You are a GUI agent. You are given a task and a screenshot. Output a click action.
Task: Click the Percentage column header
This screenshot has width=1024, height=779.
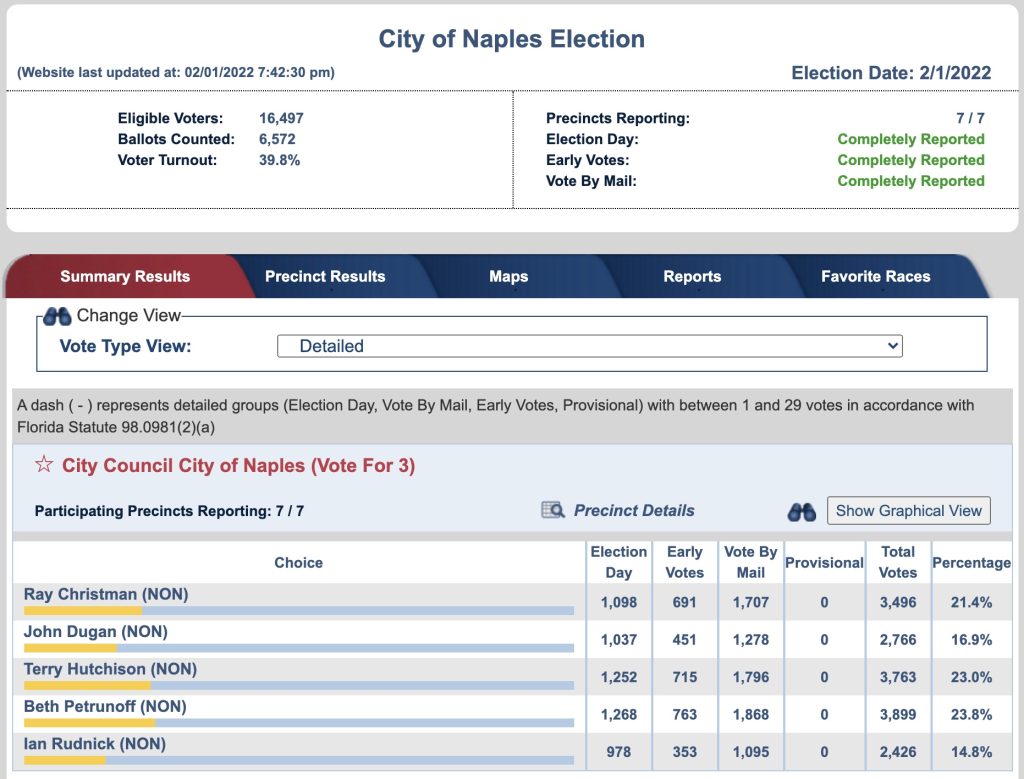tap(970, 563)
